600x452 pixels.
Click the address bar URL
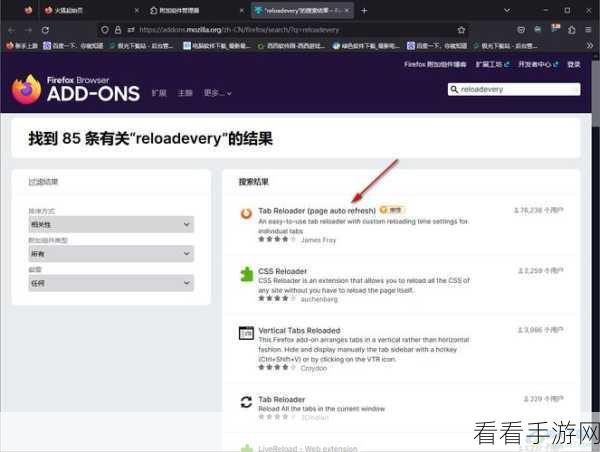[239, 30]
